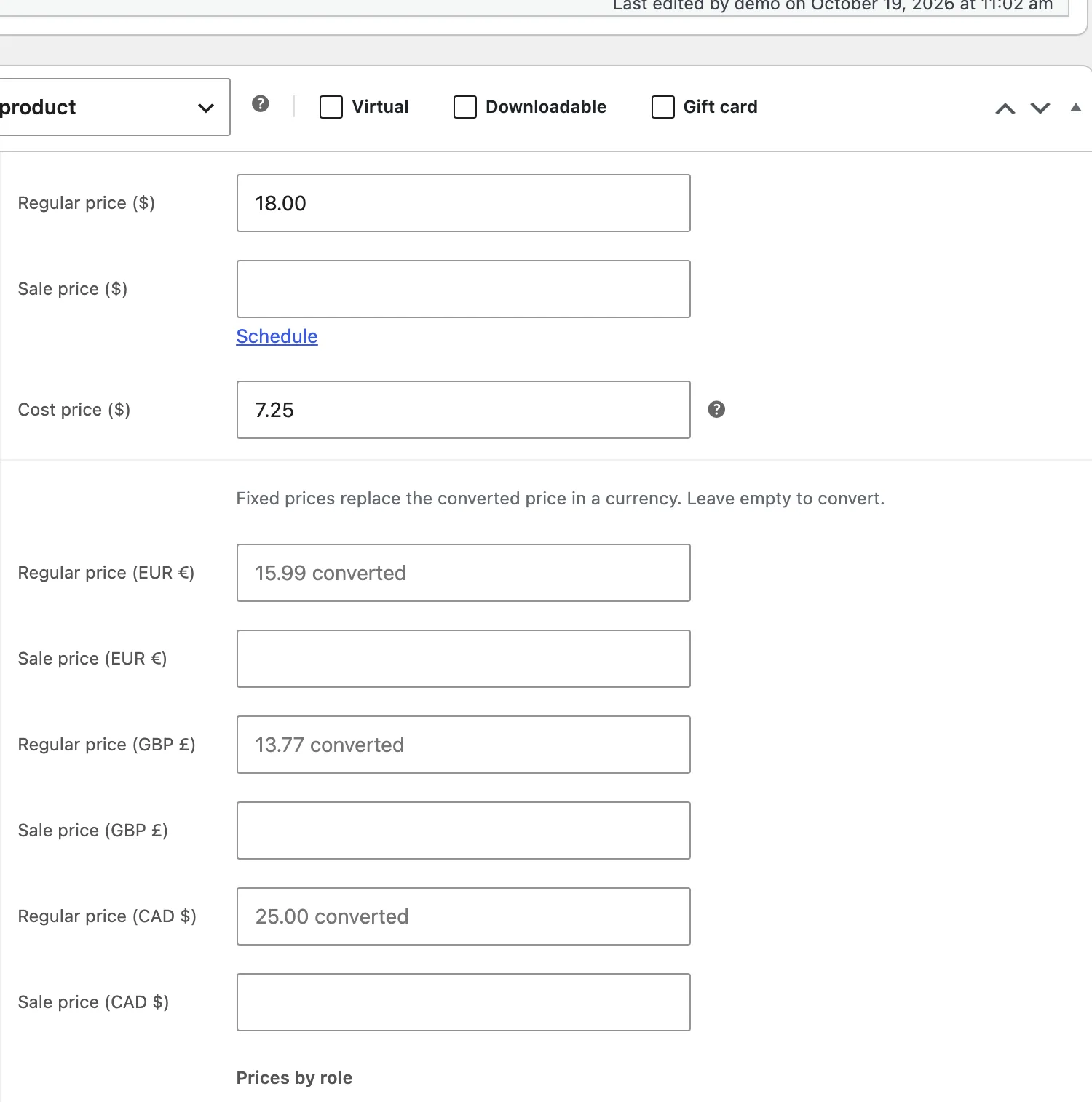Click the Regular price (EUR €) field
The width and height of the screenshot is (1092, 1102).
(x=464, y=573)
